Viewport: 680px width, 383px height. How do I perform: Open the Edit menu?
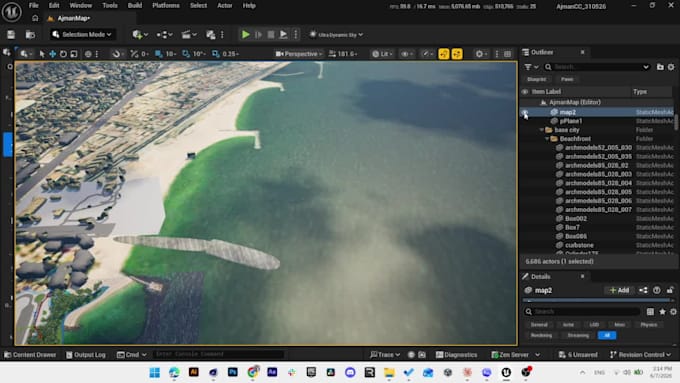coord(54,6)
